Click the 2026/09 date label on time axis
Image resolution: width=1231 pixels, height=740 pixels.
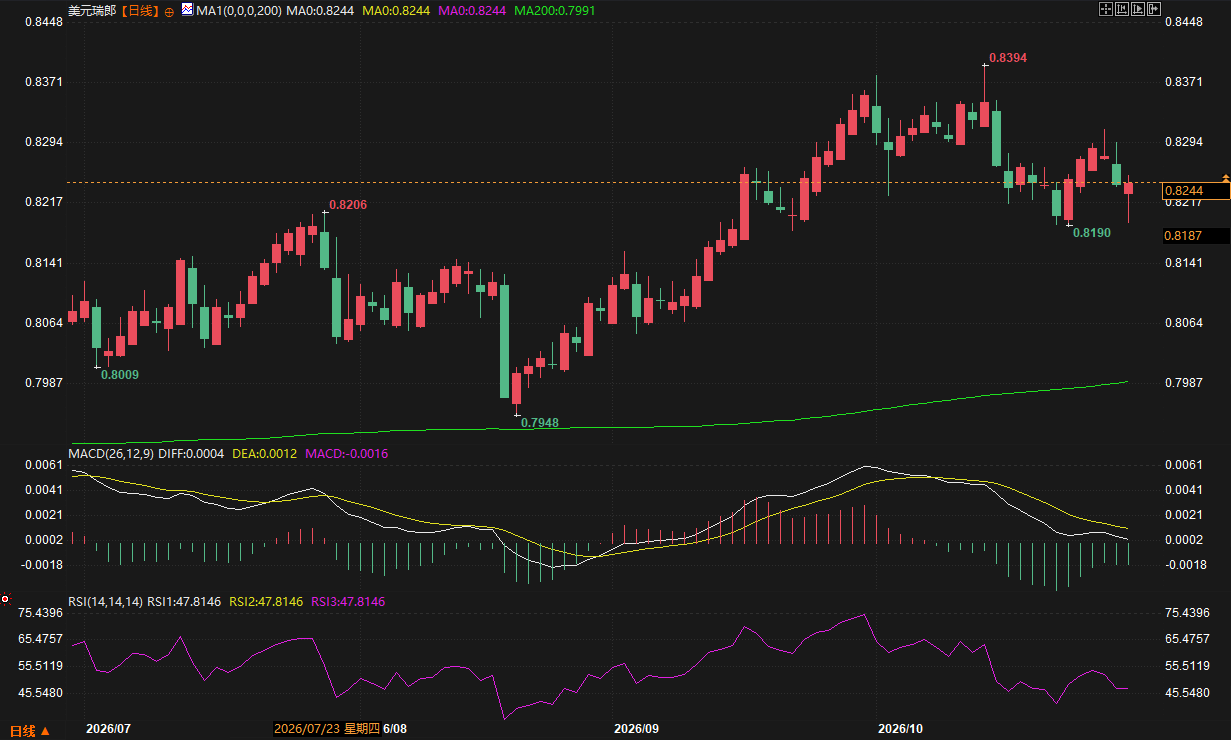(x=636, y=729)
